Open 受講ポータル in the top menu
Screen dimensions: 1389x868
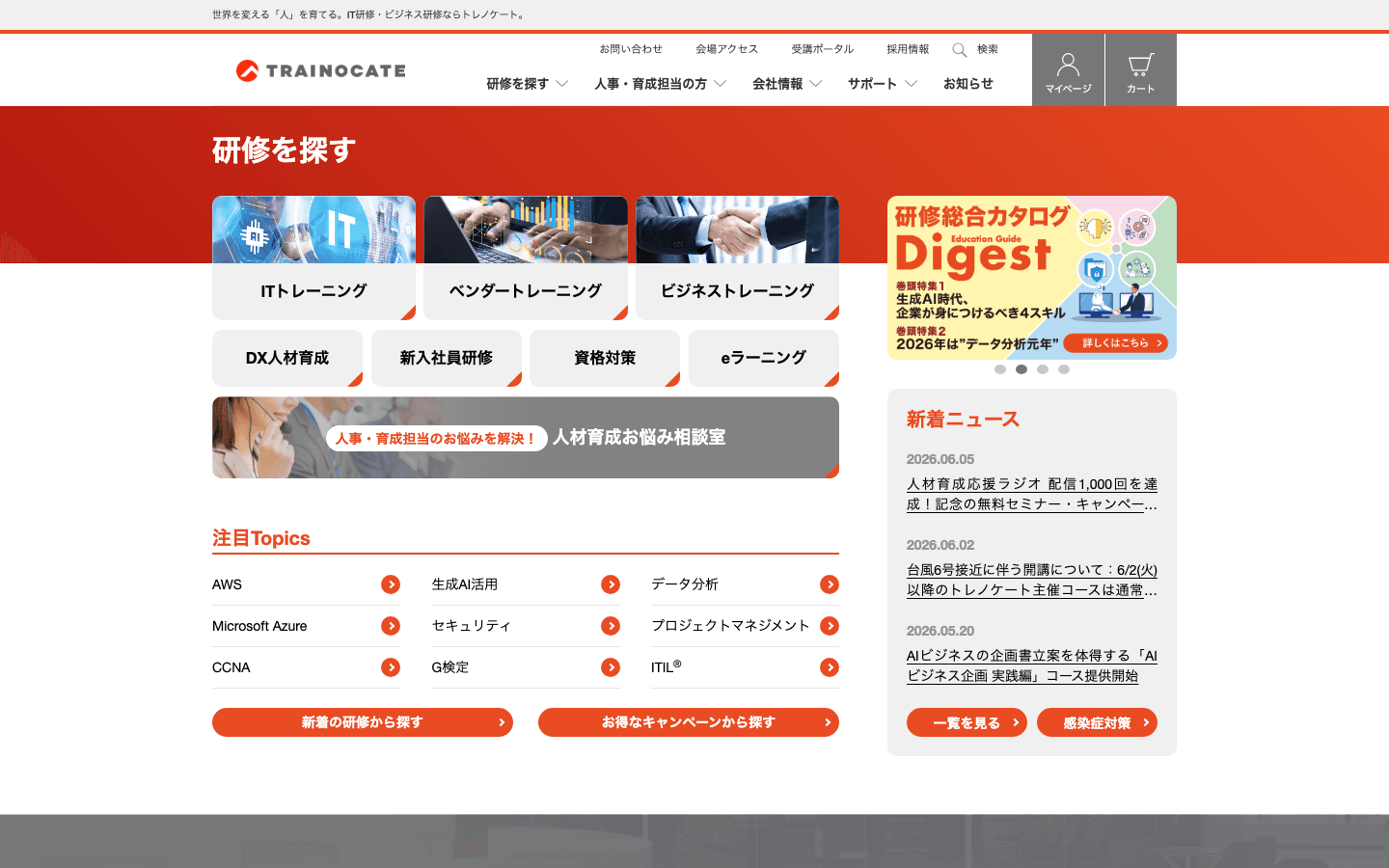pyautogui.click(x=823, y=49)
